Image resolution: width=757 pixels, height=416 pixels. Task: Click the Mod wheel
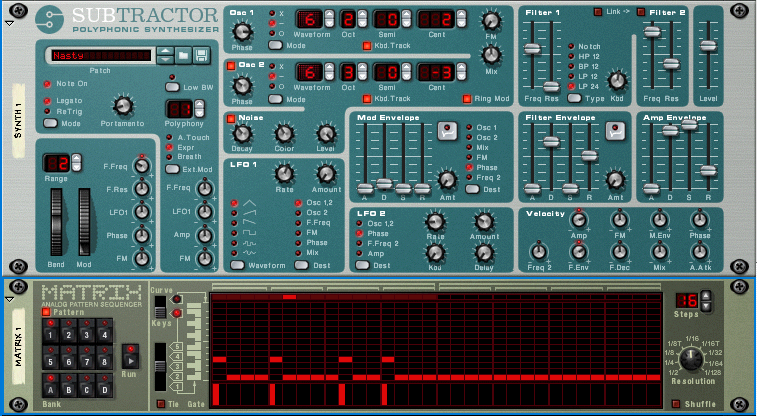(x=84, y=222)
